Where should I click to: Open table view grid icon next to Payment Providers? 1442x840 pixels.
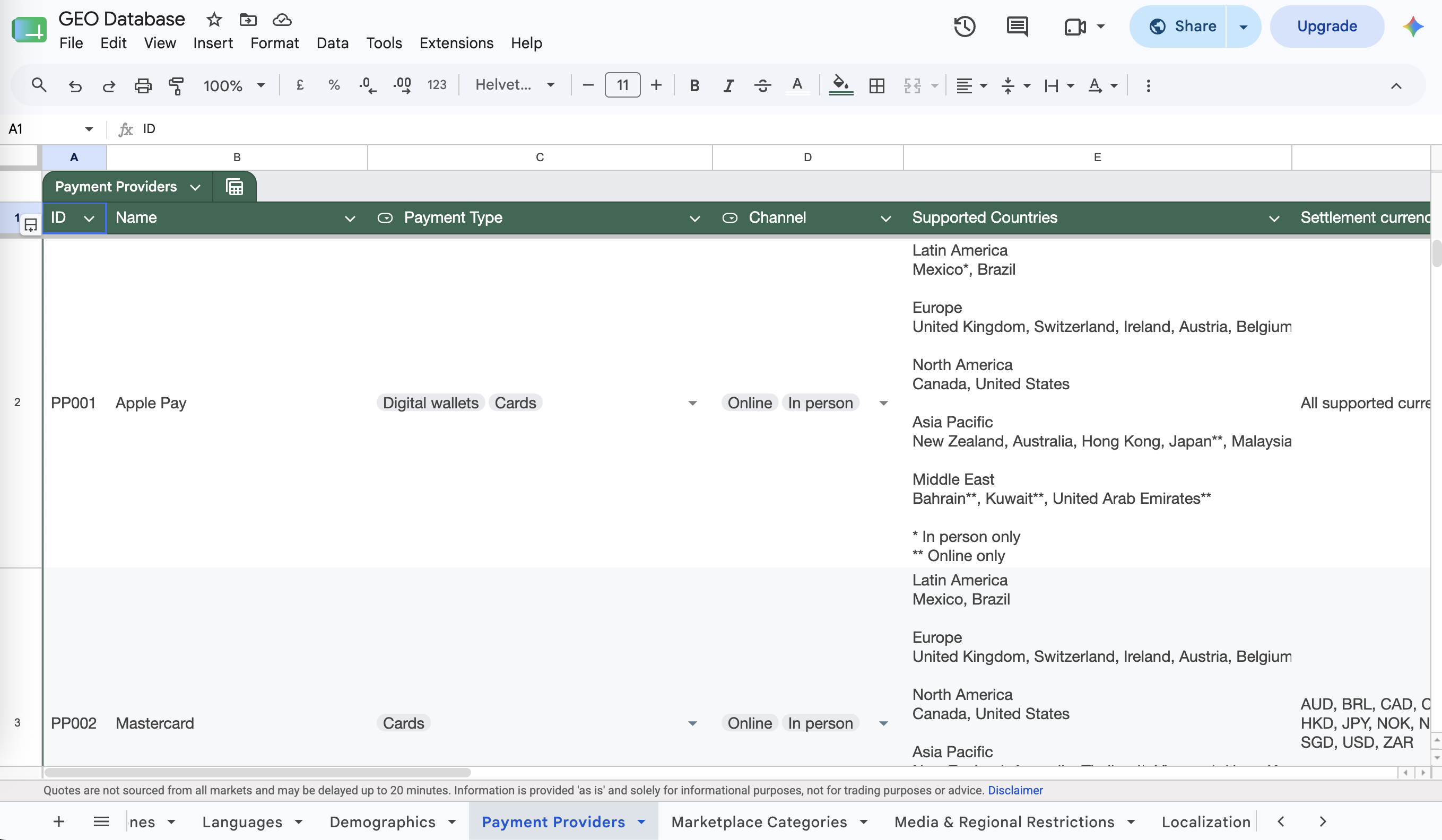tap(234, 187)
